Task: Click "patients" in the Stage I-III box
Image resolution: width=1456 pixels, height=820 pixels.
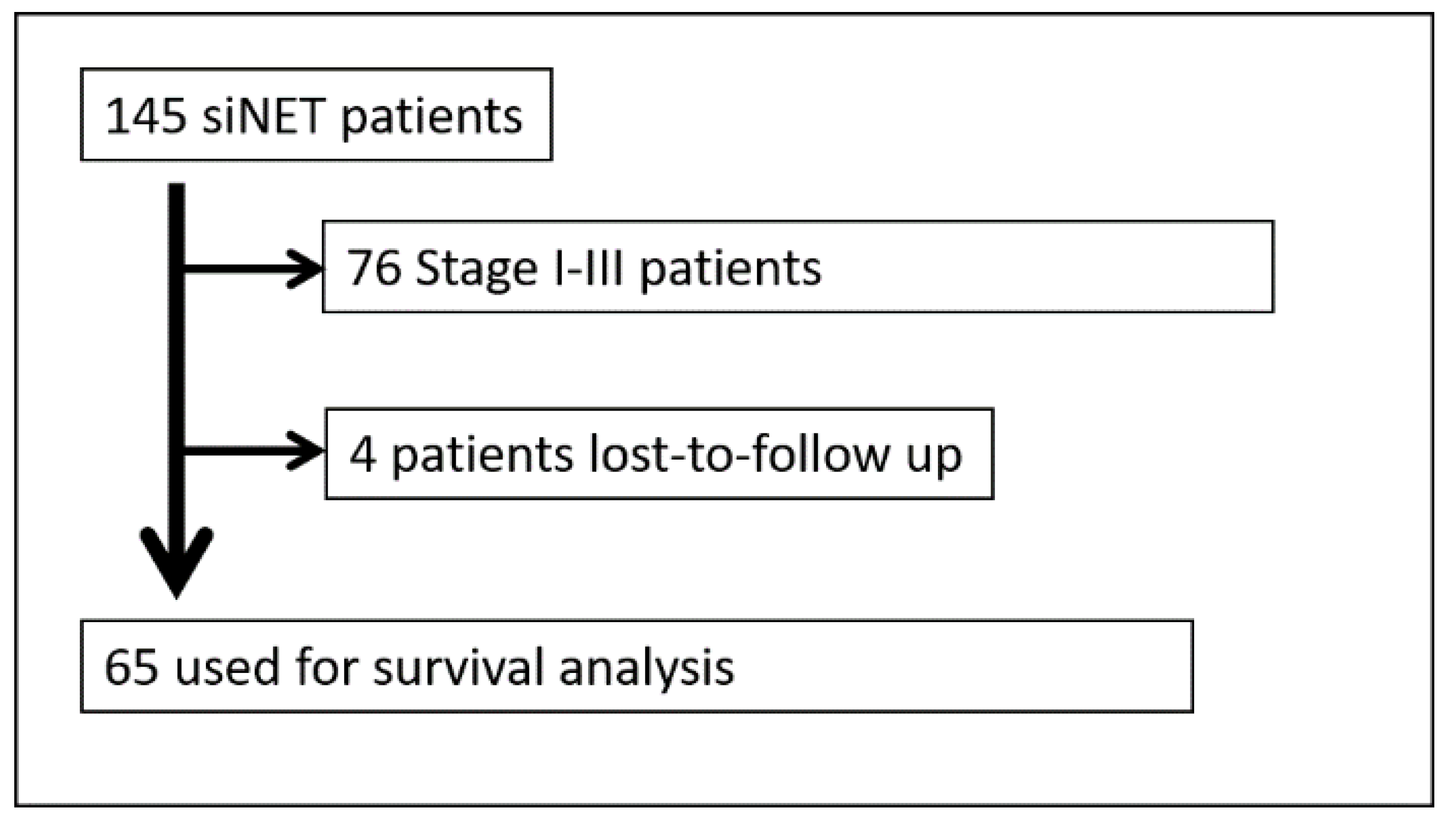Action: 730,269
